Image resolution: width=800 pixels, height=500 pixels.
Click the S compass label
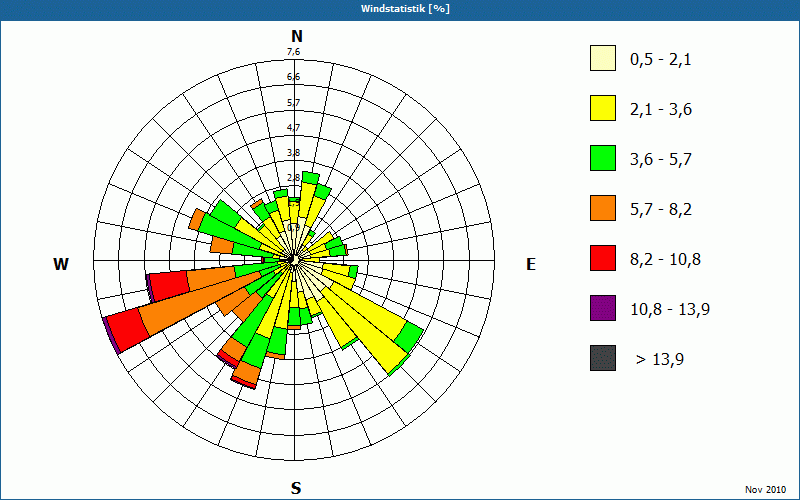click(x=296, y=488)
